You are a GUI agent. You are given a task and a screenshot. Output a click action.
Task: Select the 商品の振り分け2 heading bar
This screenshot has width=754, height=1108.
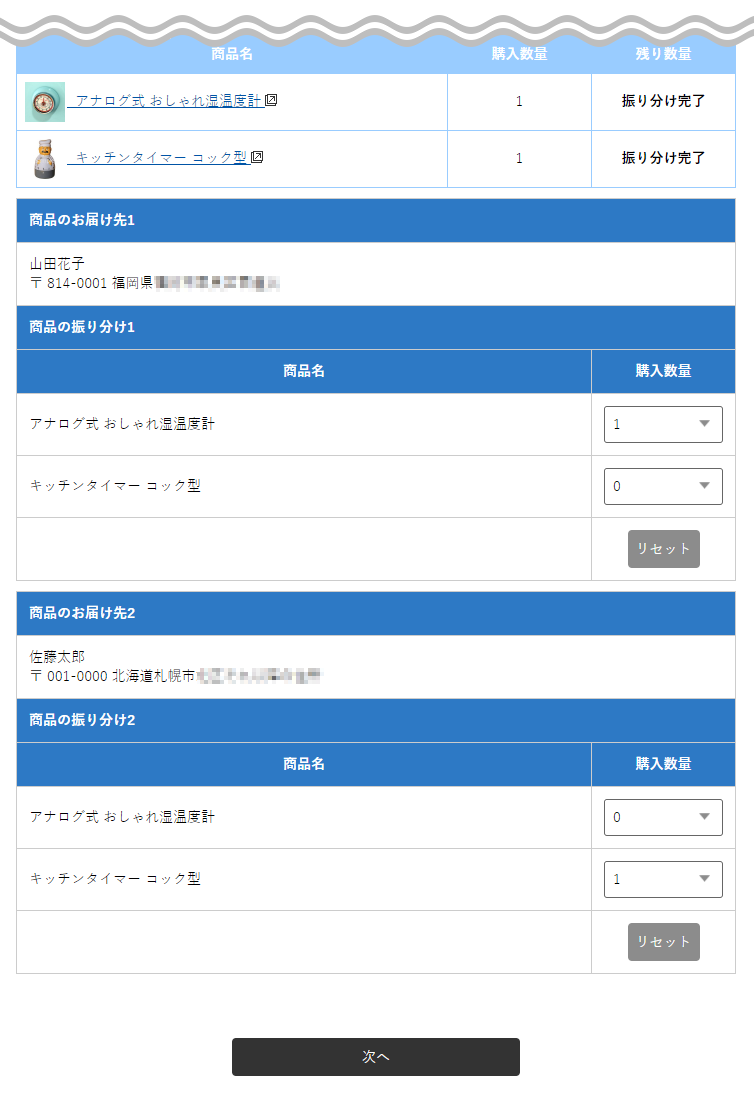[x=376, y=720]
